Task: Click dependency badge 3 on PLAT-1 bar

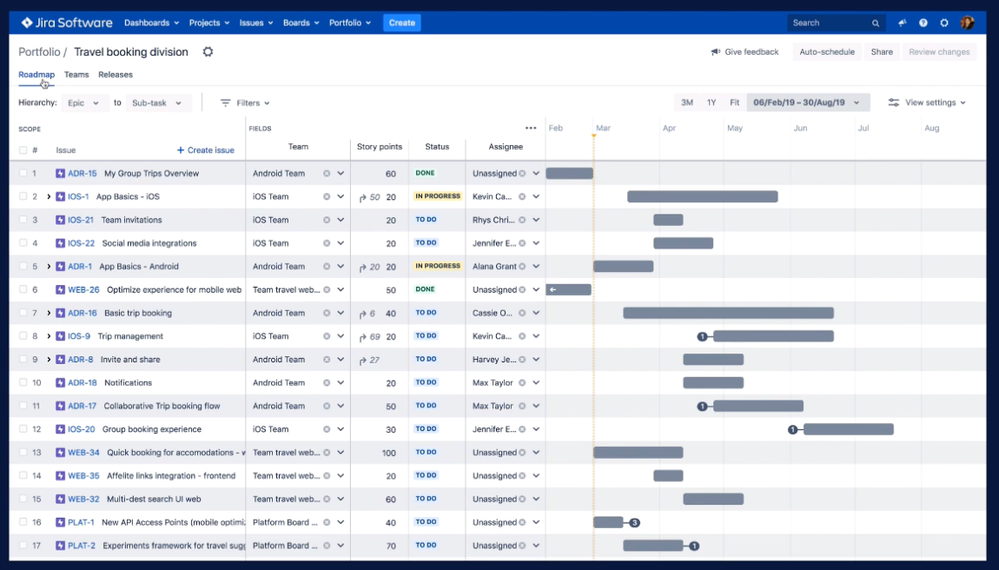Action: click(635, 523)
